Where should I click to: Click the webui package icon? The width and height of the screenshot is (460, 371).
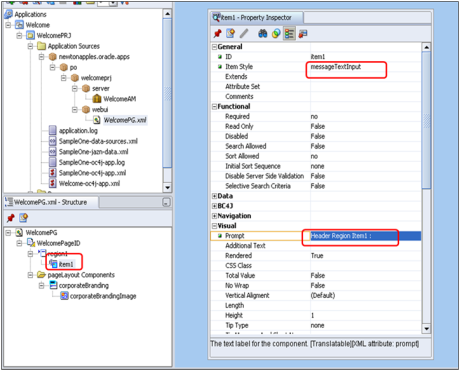(86, 109)
